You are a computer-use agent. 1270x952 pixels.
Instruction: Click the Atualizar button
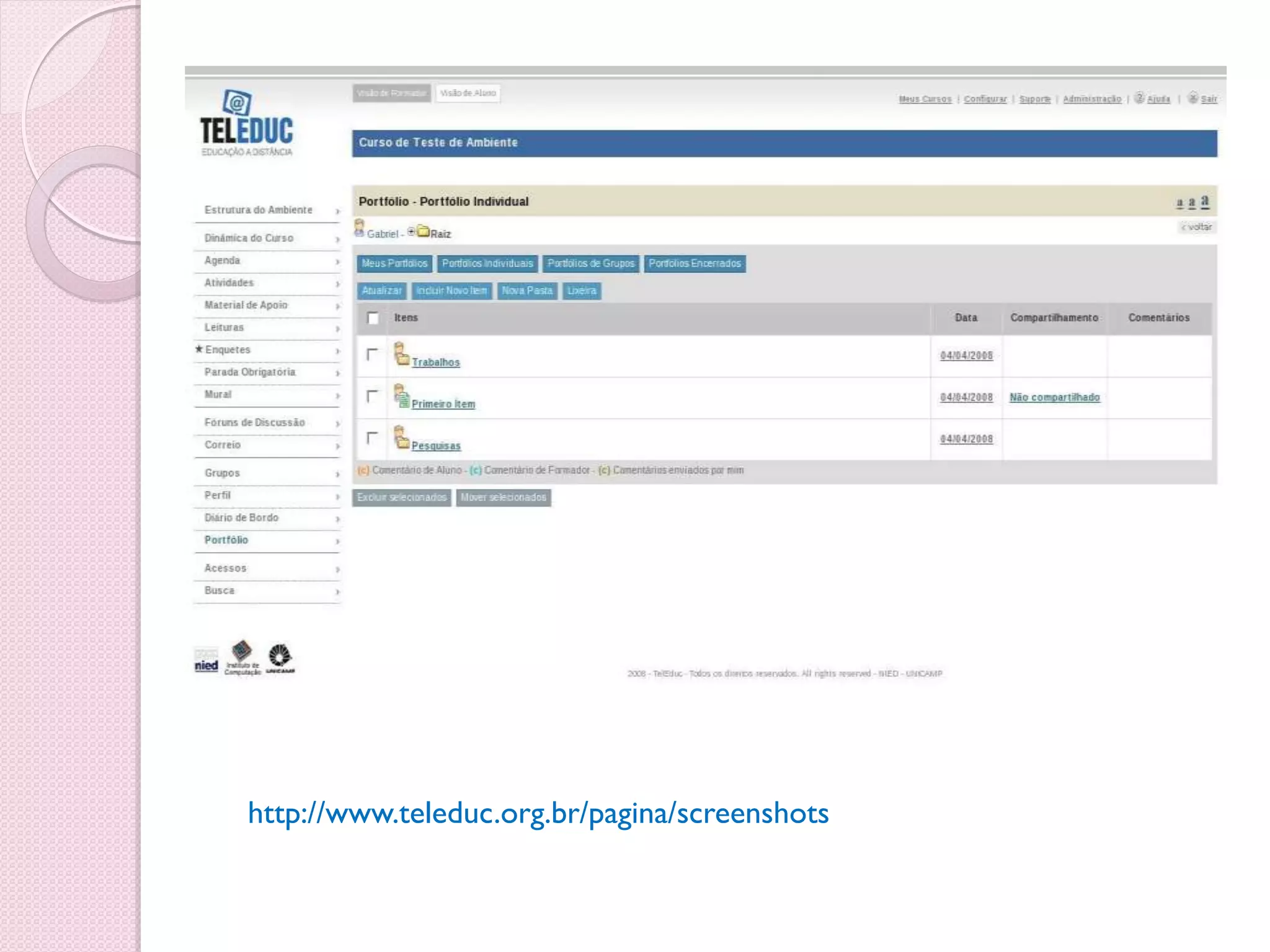click(381, 291)
